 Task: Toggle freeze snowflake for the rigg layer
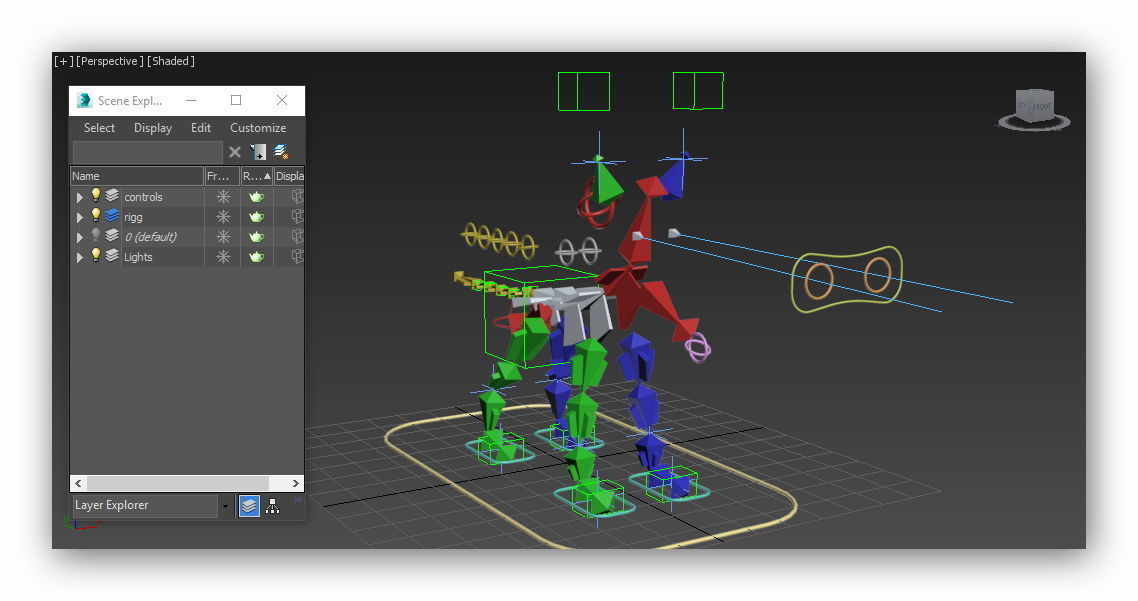[x=223, y=217]
